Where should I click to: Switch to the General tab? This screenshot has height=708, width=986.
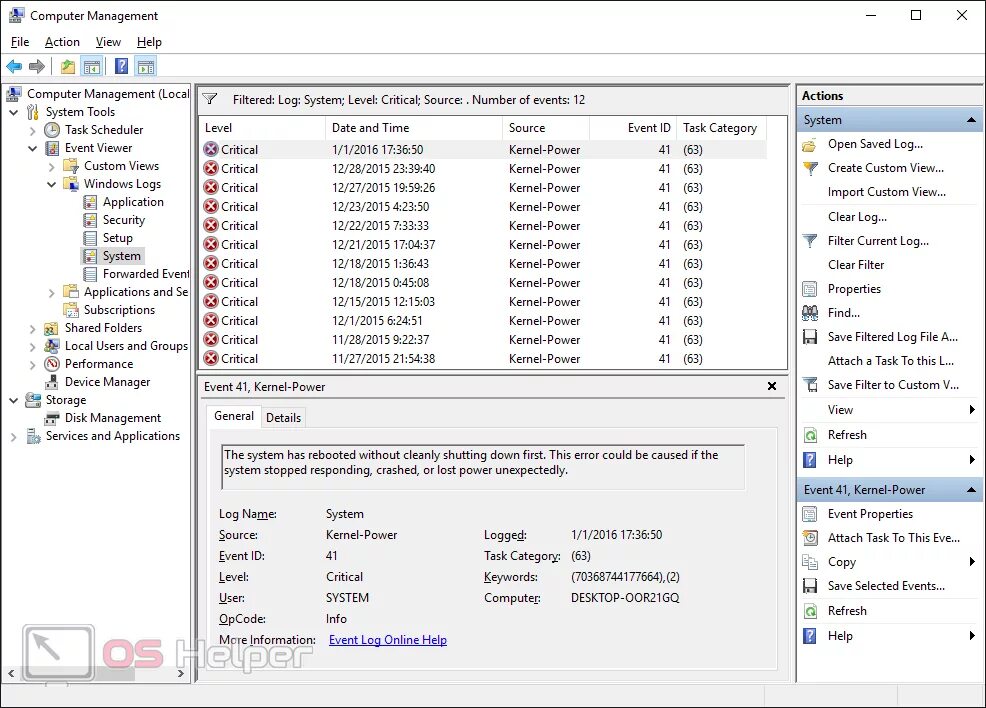[x=234, y=416]
